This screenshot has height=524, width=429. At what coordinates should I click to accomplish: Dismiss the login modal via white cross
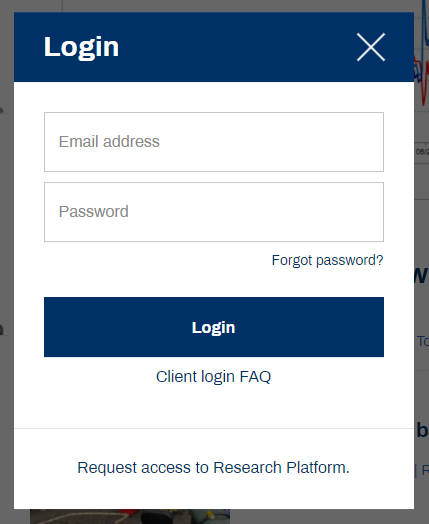(371, 47)
